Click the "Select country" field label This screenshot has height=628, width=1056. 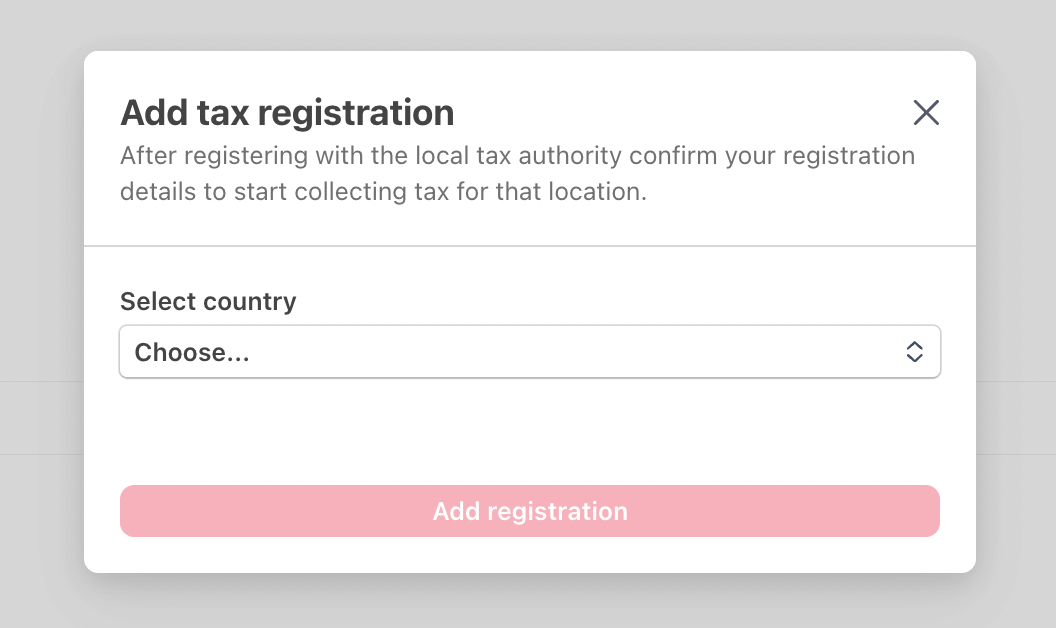(x=208, y=301)
